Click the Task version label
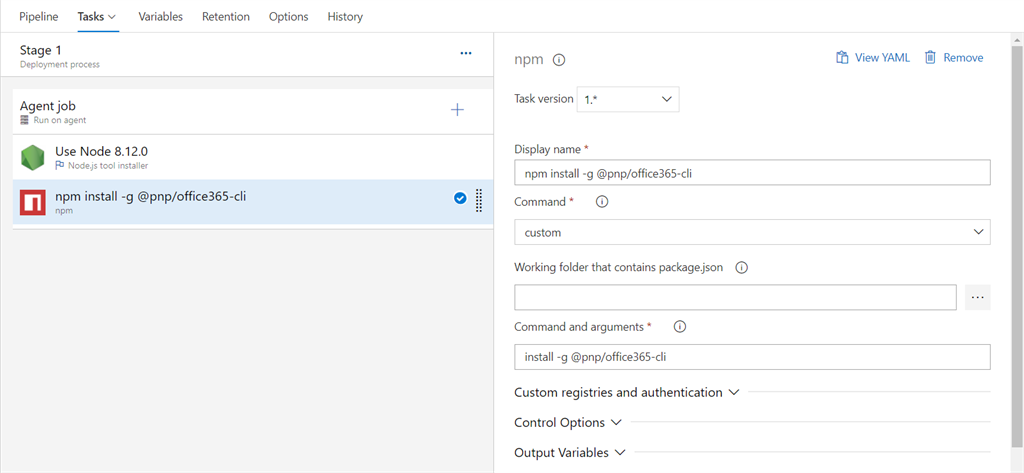The image size is (1024, 473). pos(543,99)
